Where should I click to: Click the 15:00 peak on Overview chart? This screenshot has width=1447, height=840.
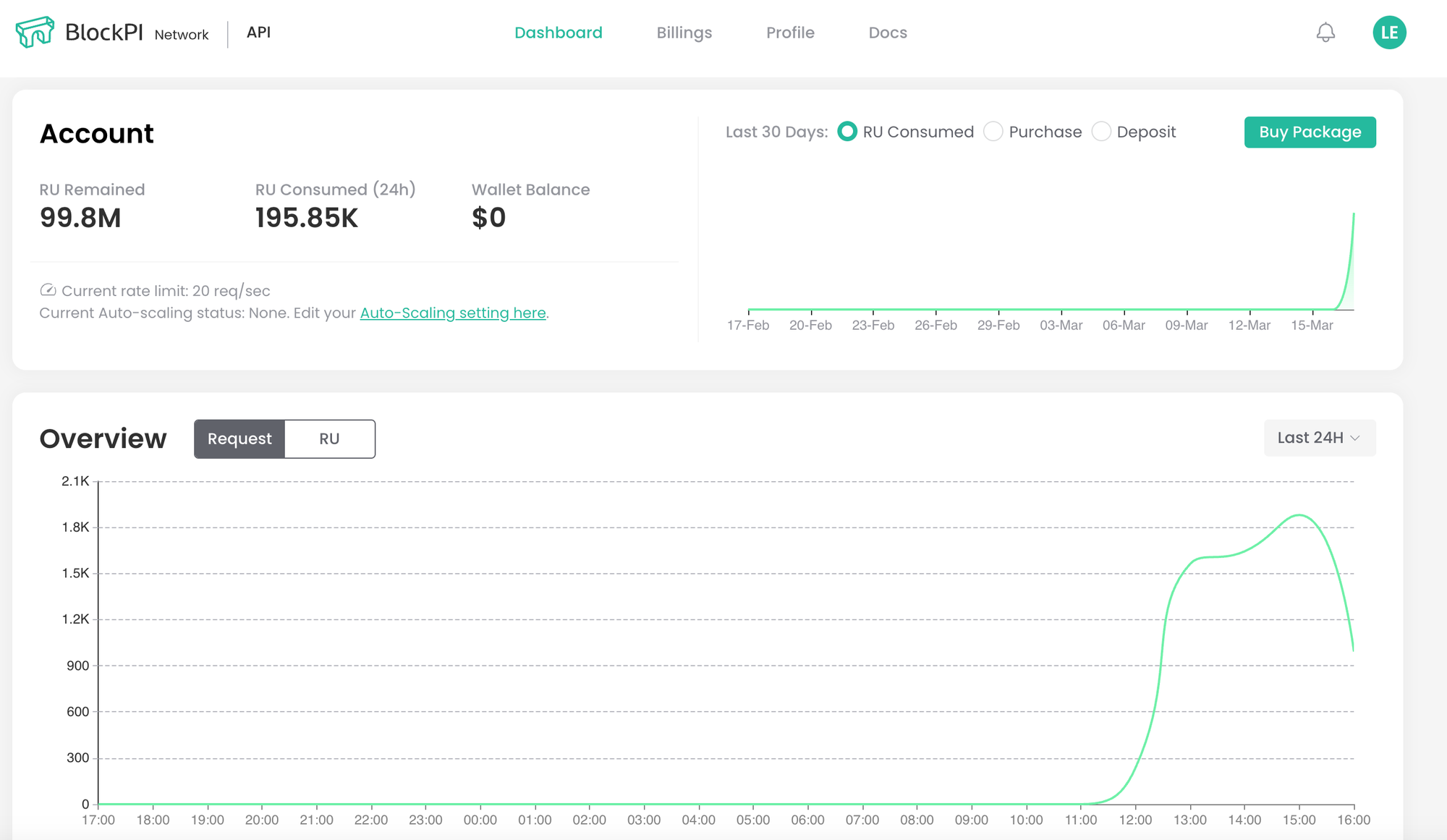1299,515
